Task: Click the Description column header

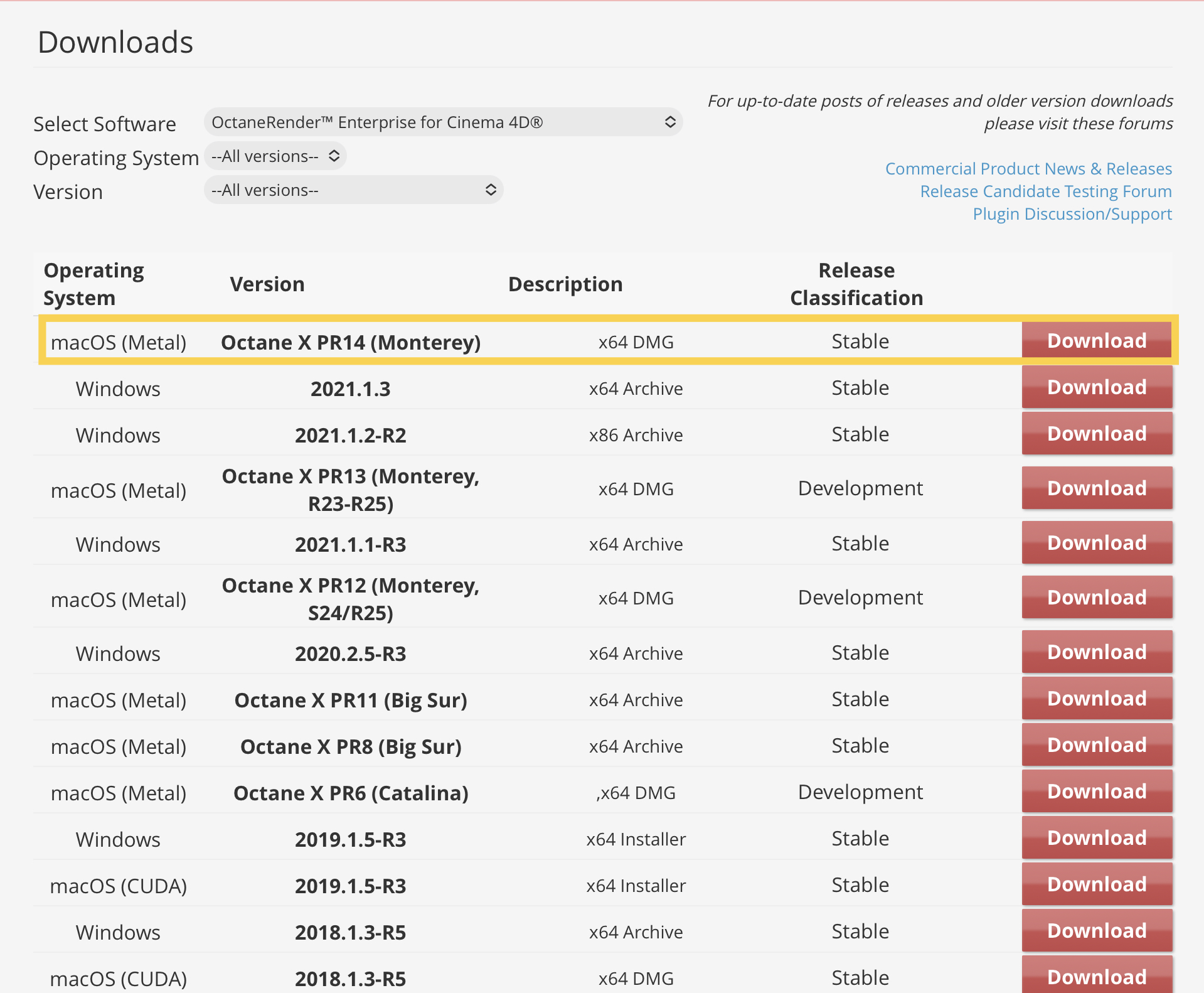Action: click(565, 284)
